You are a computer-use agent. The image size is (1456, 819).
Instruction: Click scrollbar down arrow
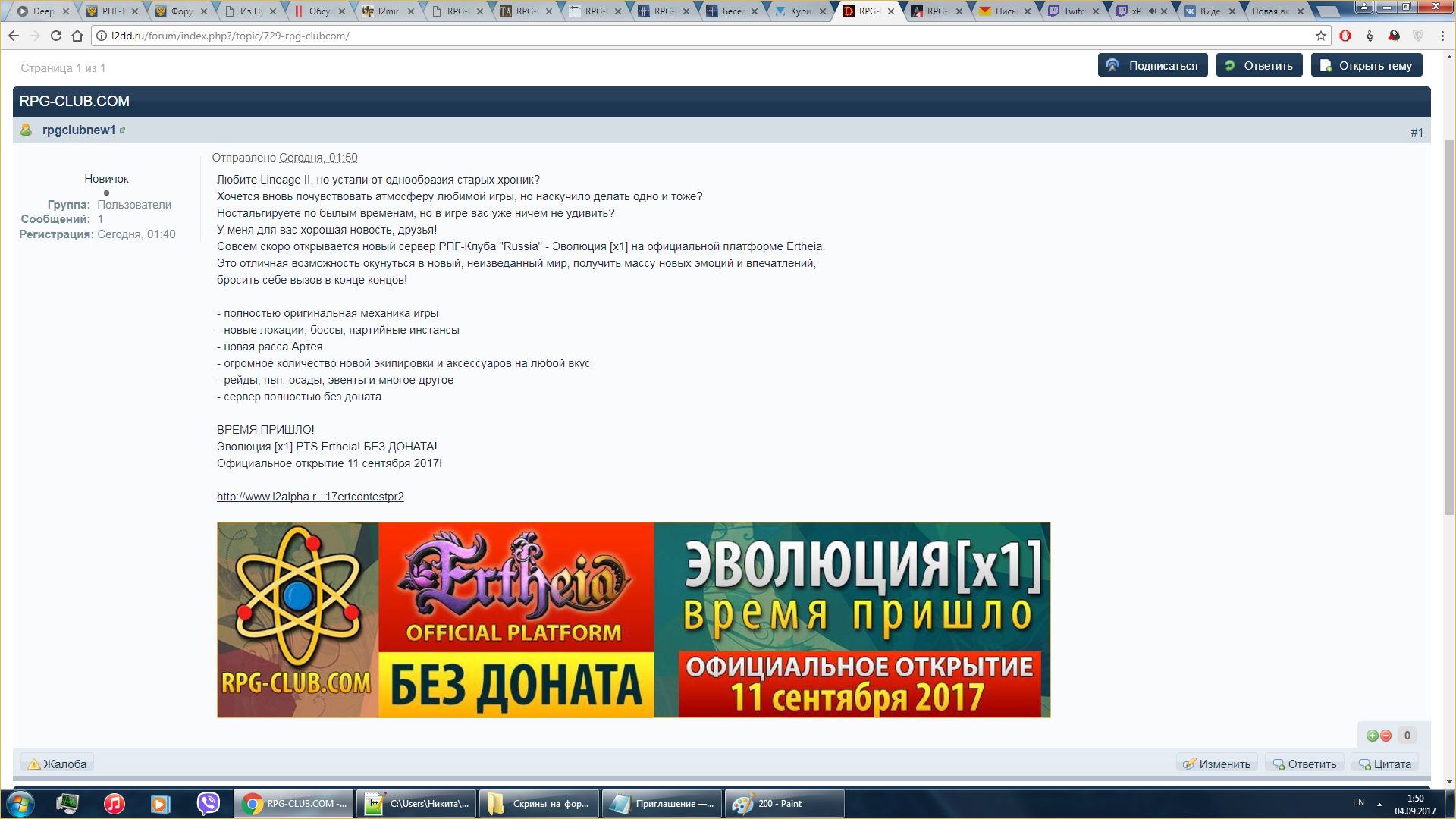pyautogui.click(x=1449, y=782)
